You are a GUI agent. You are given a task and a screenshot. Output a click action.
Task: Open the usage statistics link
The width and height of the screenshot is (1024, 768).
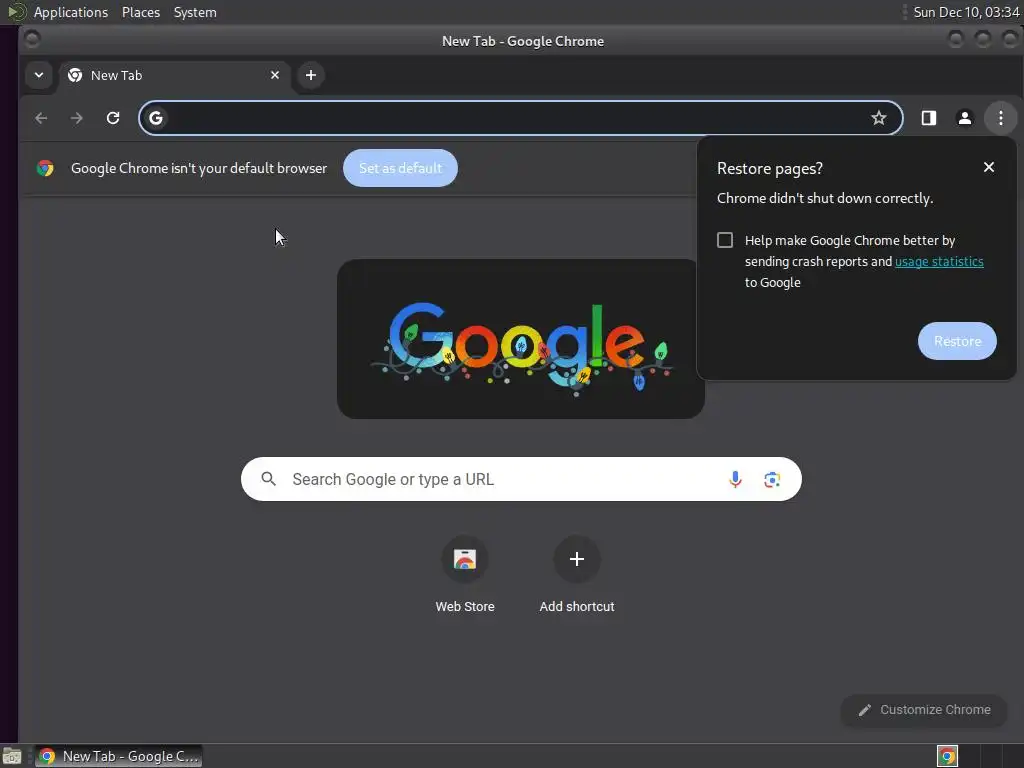click(x=939, y=261)
